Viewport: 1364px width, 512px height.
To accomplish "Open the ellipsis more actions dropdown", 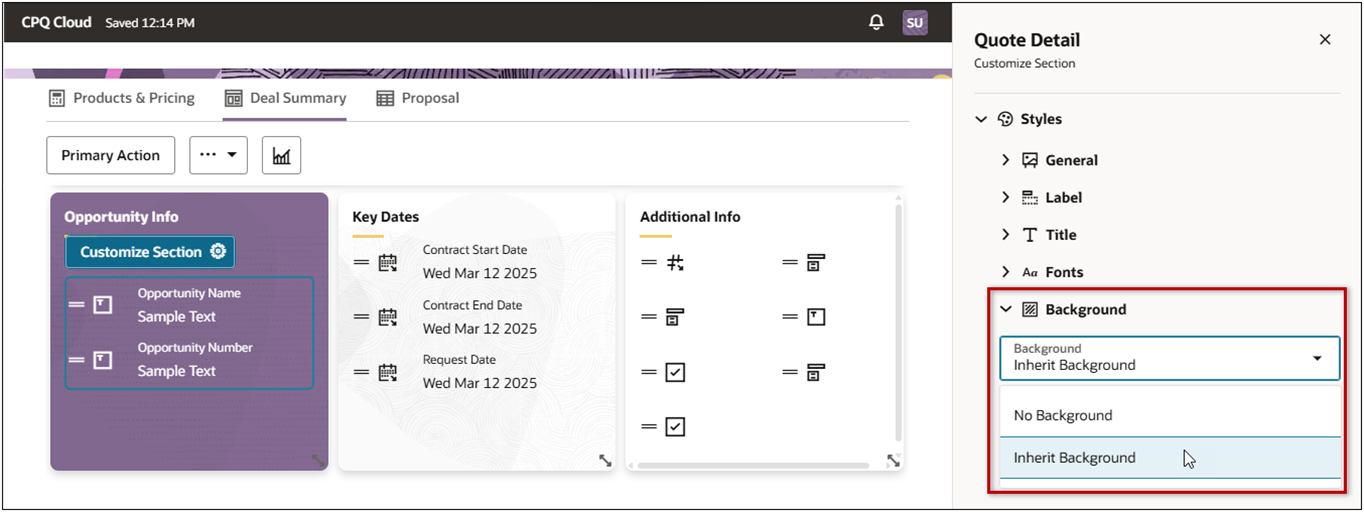I will [218, 156].
